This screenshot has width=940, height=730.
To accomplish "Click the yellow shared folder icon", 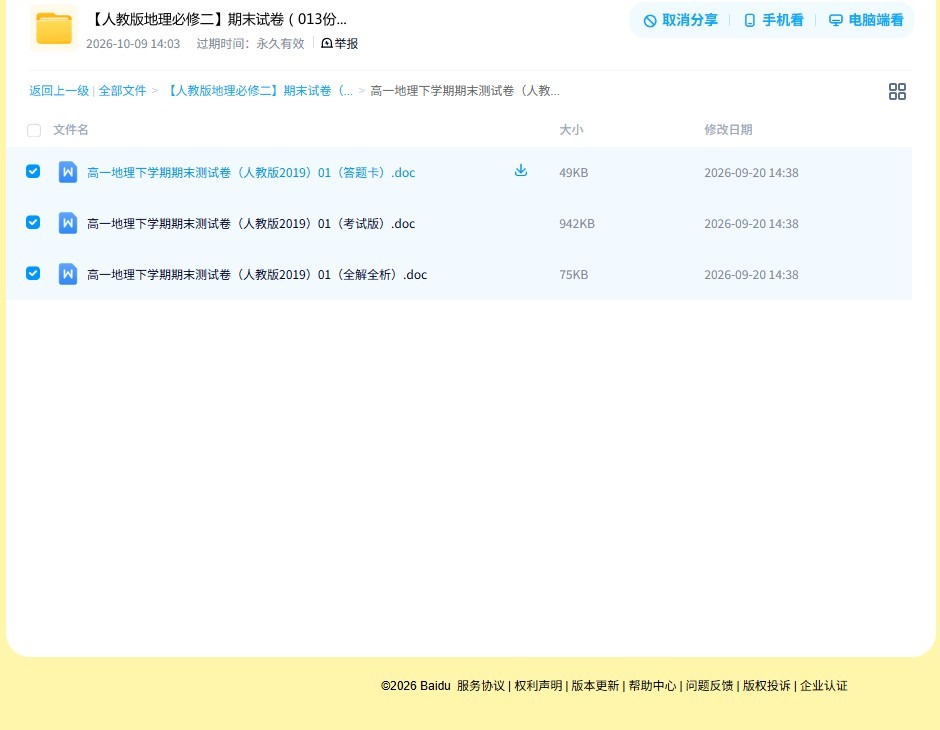I will [x=54, y=28].
